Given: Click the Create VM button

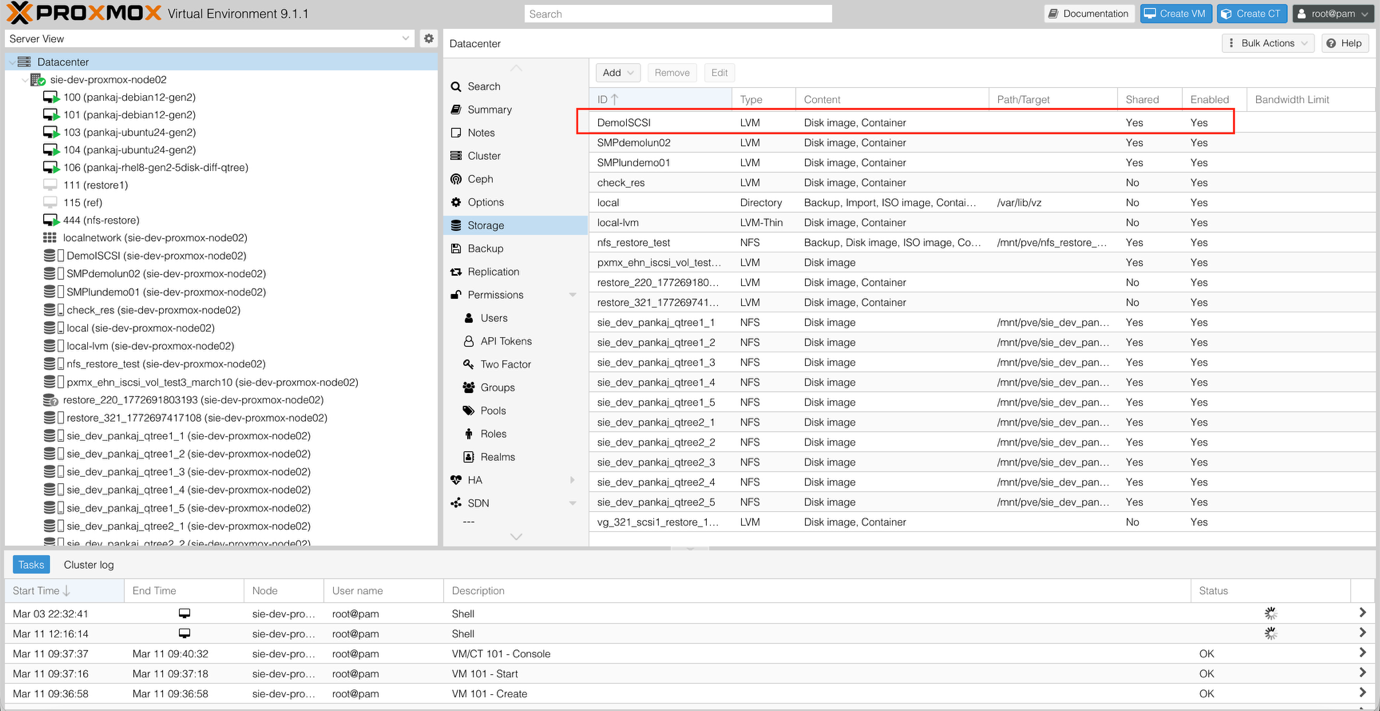Looking at the screenshot, I should (1176, 13).
